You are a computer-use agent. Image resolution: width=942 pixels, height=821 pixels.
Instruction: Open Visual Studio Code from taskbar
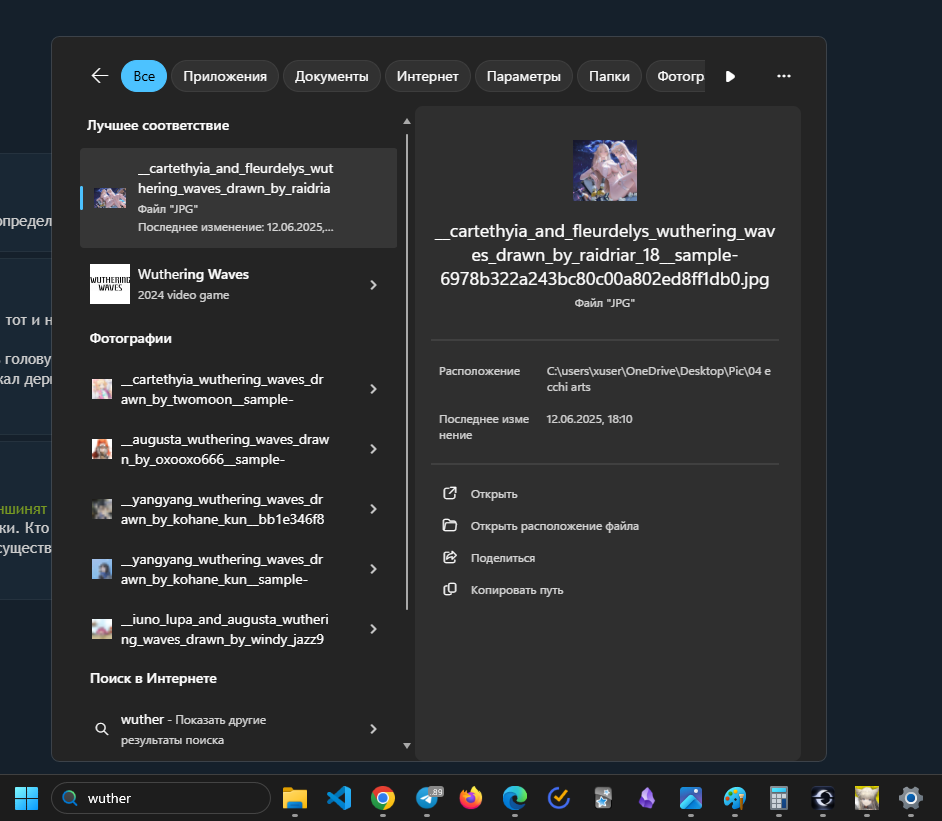(x=339, y=798)
